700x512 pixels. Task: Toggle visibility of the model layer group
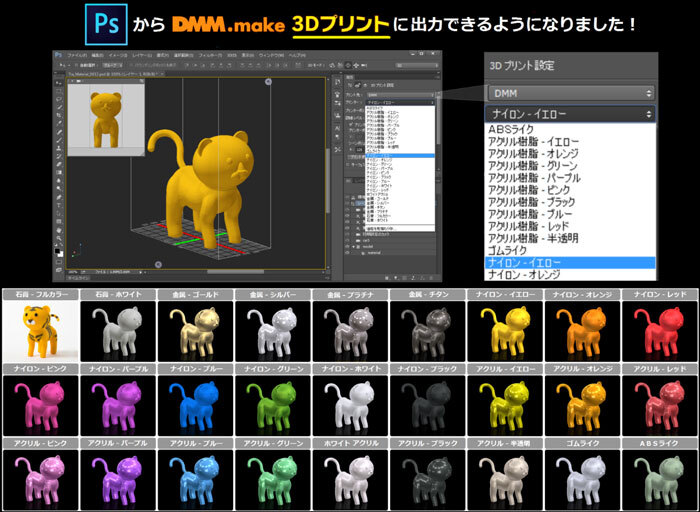[x=347, y=246]
